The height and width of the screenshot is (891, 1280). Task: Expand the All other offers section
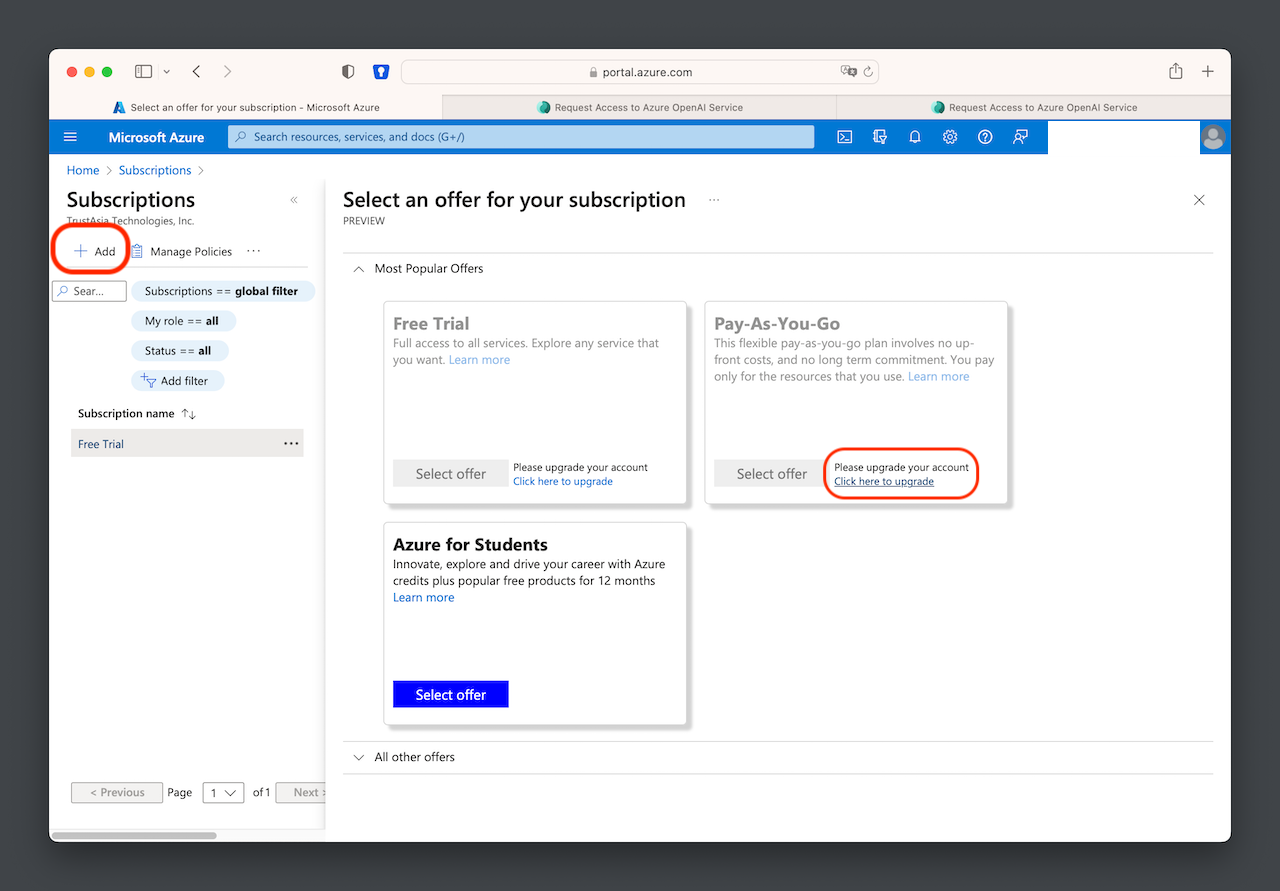pyautogui.click(x=359, y=757)
